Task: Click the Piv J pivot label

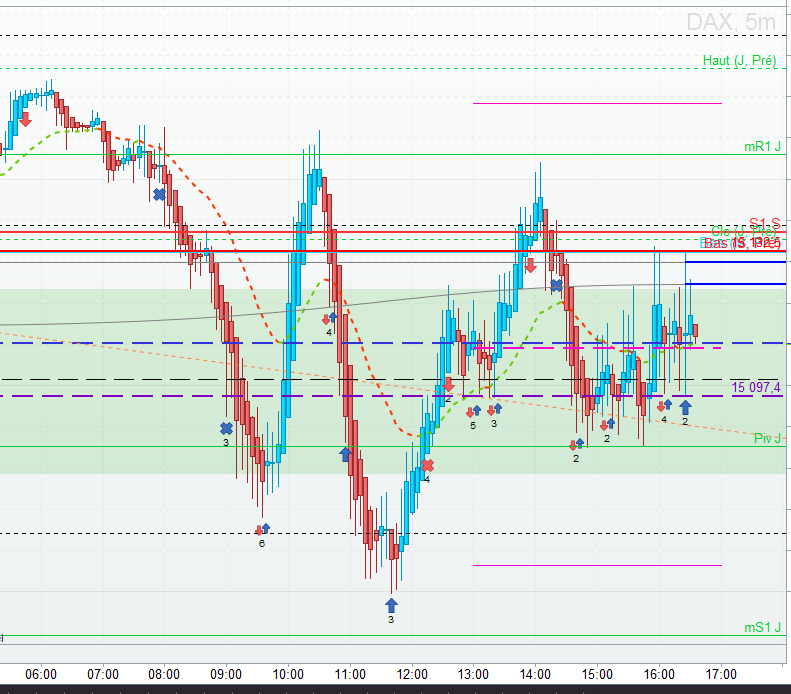Action: pos(767,438)
